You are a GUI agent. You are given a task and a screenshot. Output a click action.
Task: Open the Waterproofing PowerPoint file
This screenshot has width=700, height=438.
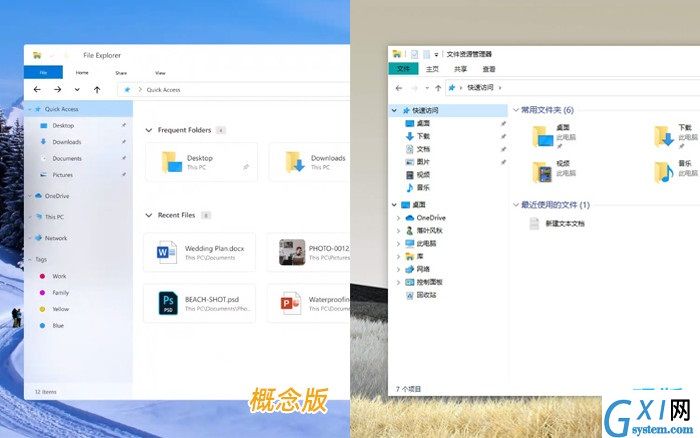308,303
